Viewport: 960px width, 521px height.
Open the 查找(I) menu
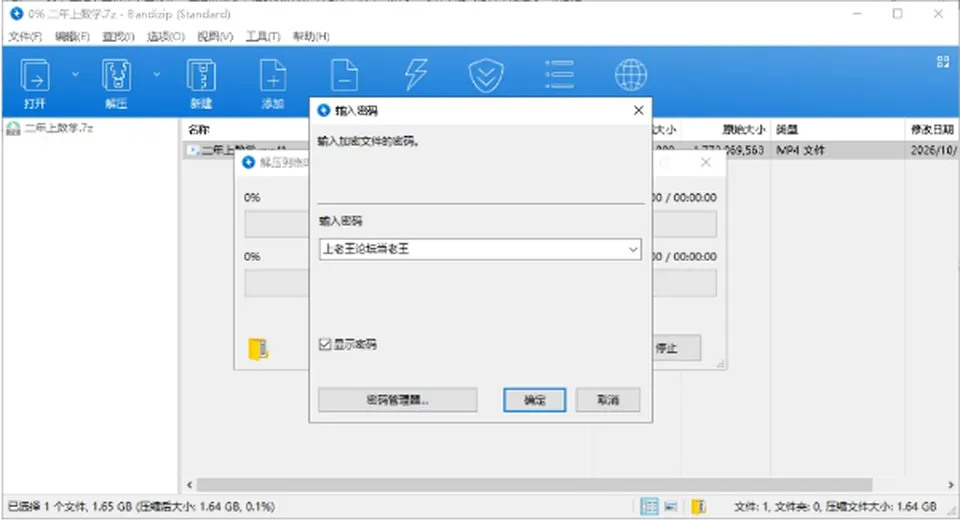pos(118,37)
